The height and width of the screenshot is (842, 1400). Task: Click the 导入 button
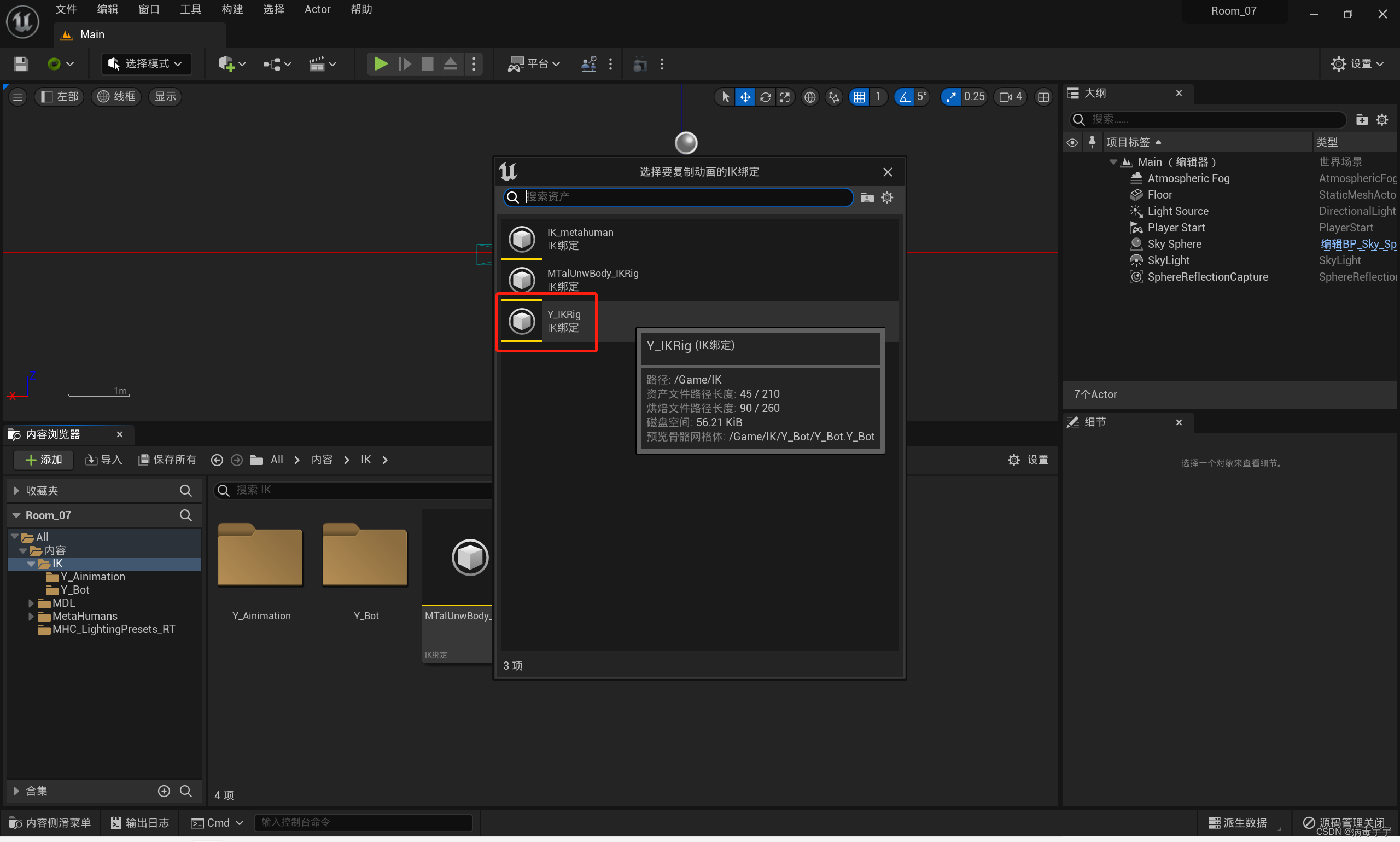point(104,460)
